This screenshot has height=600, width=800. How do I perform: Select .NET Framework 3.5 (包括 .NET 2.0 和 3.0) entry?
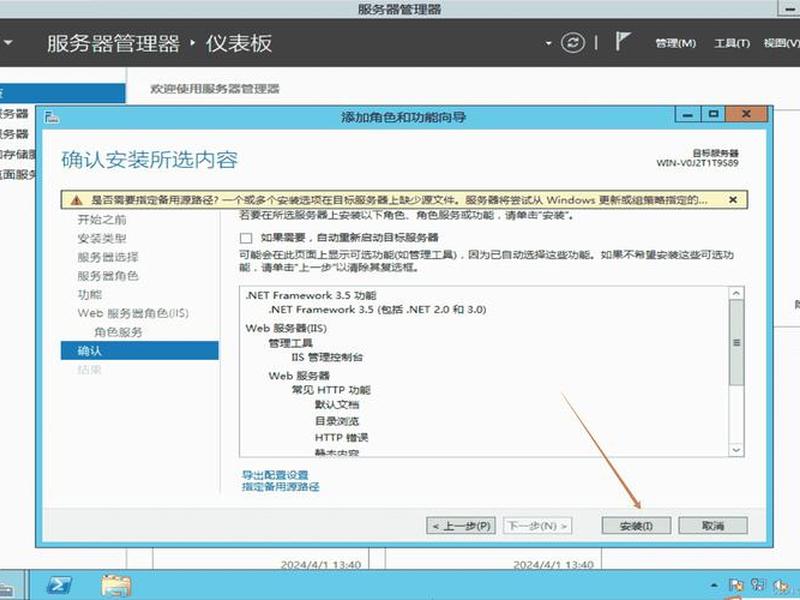(x=377, y=309)
